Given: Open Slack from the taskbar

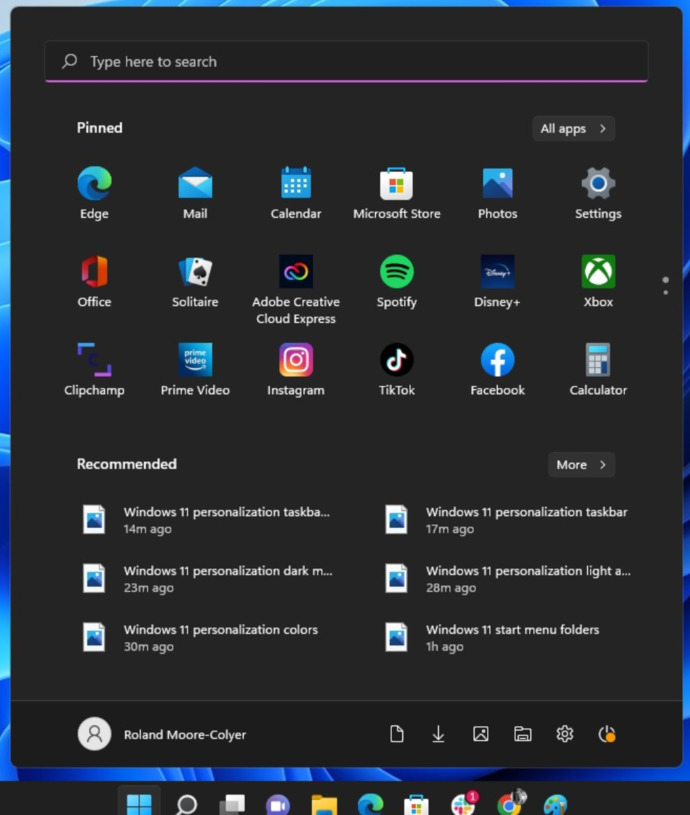Looking at the screenshot, I should [x=463, y=804].
